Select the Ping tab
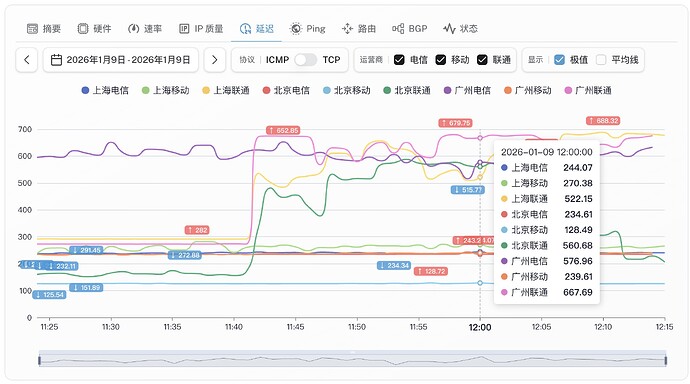 click(308, 29)
